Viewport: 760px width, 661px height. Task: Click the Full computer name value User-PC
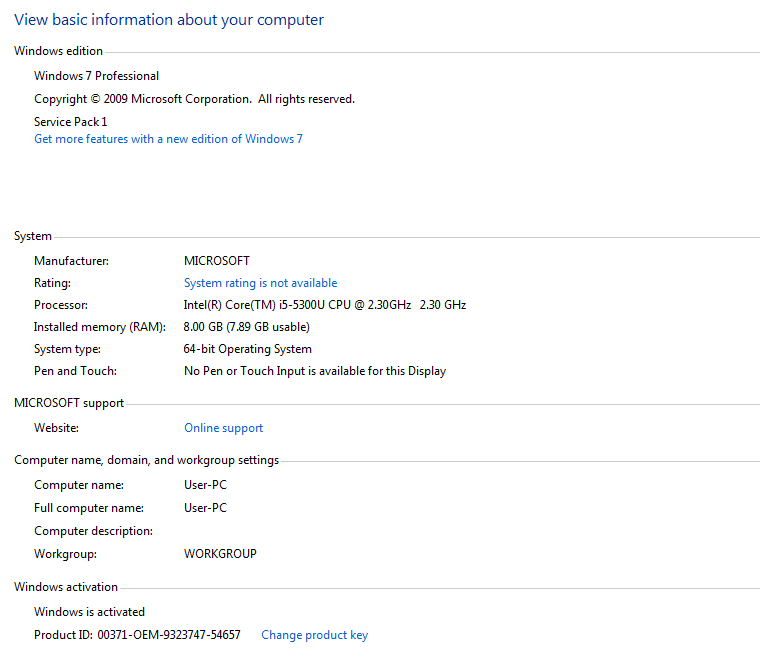[206, 508]
